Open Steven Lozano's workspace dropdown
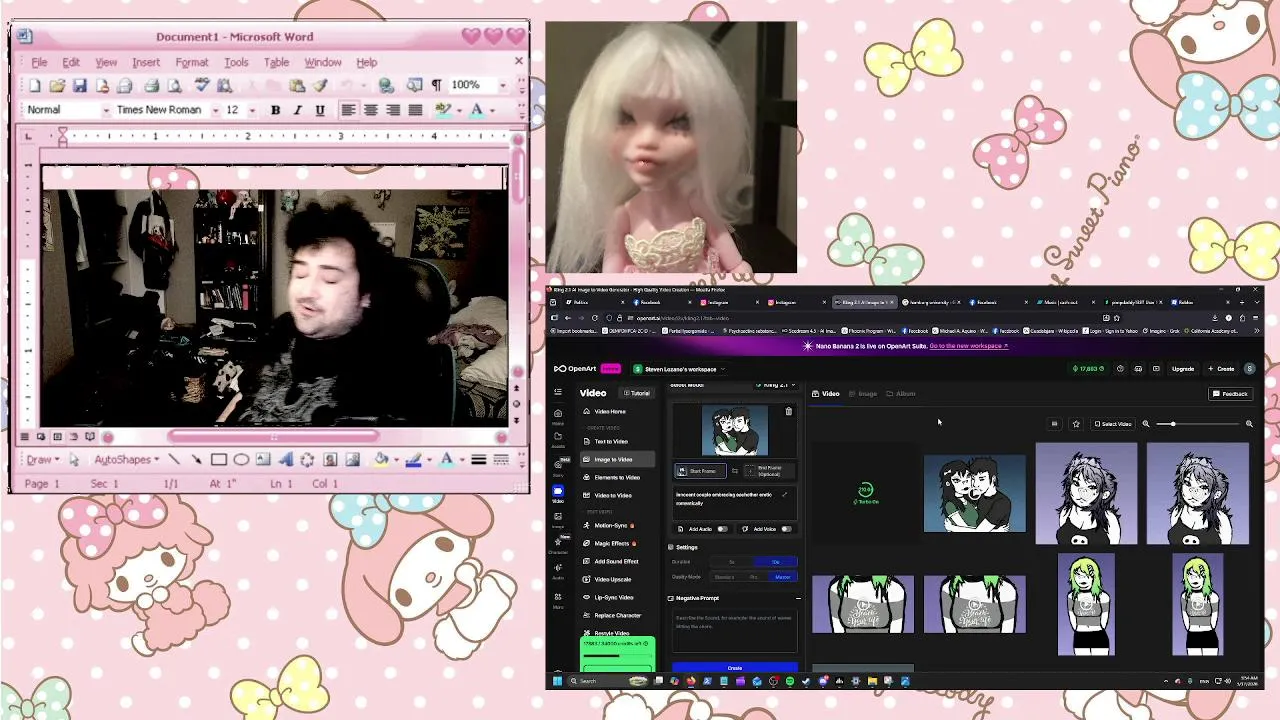 coord(678,369)
